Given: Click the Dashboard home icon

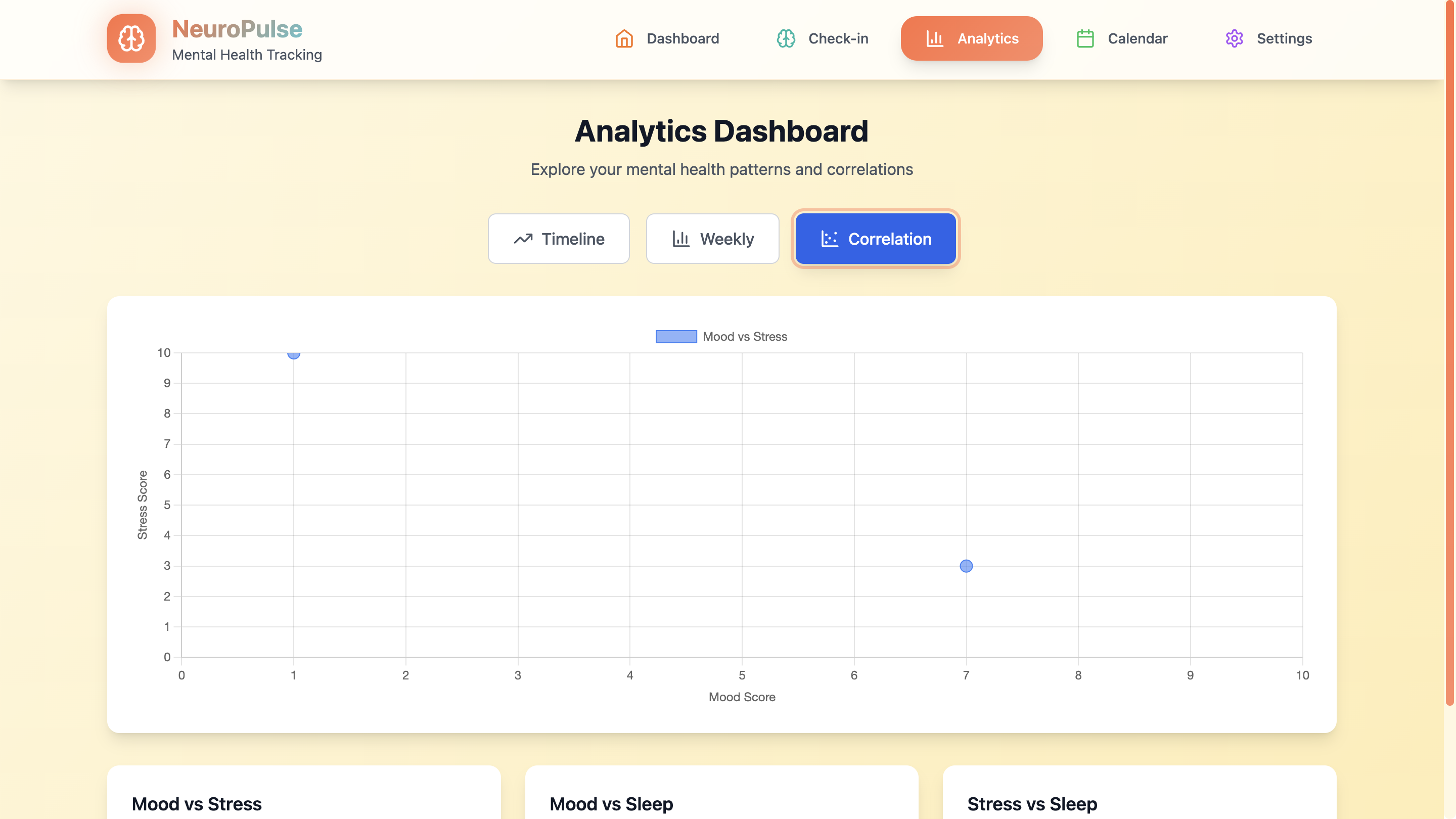Looking at the screenshot, I should 624,38.
